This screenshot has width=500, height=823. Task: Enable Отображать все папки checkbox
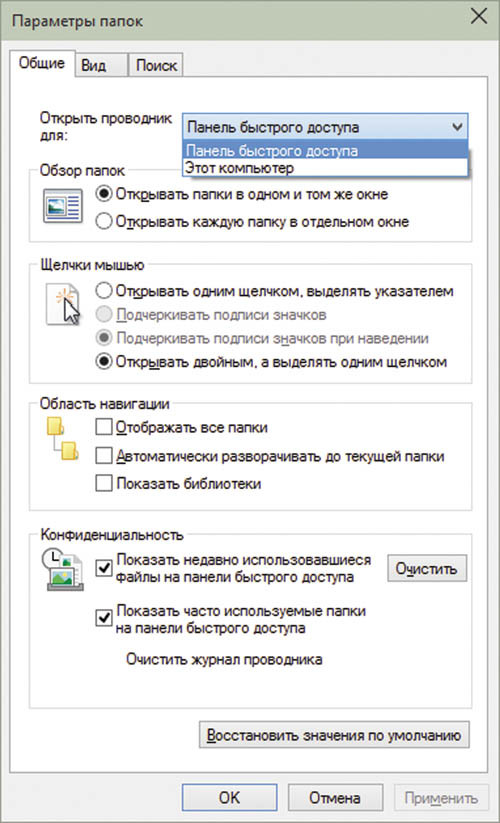[104, 427]
